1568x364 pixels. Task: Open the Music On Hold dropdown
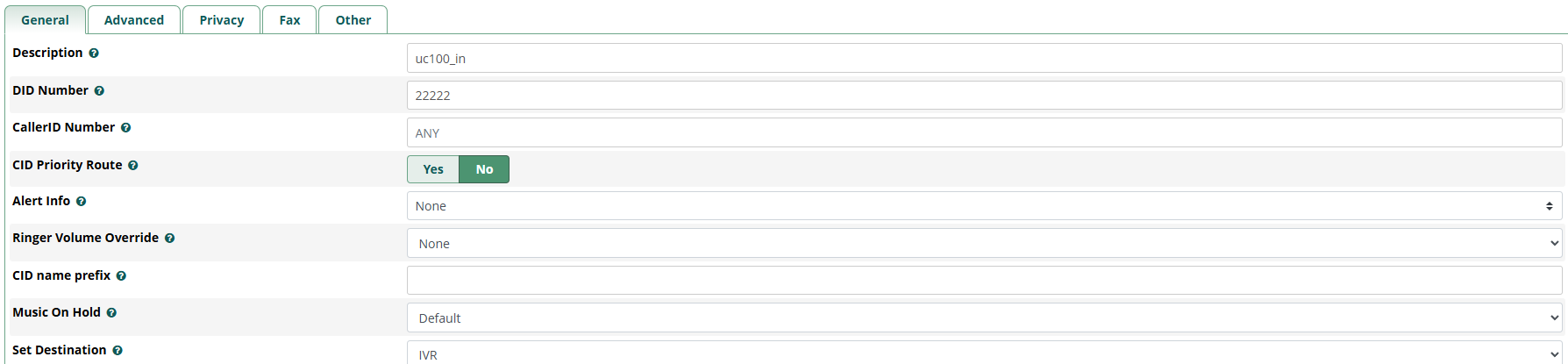pyautogui.click(x=984, y=318)
